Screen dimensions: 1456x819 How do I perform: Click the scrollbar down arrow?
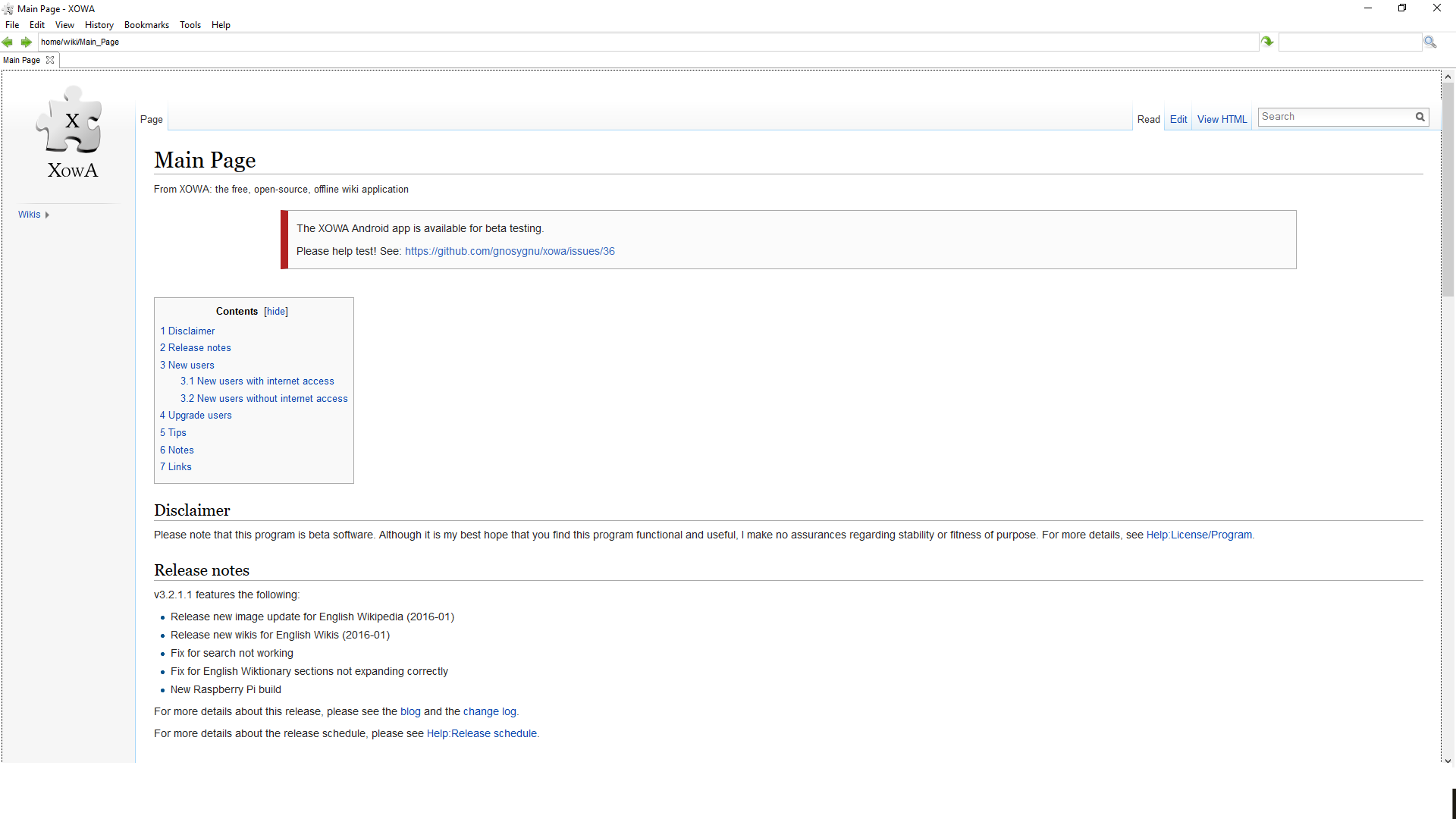click(1448, 761)
